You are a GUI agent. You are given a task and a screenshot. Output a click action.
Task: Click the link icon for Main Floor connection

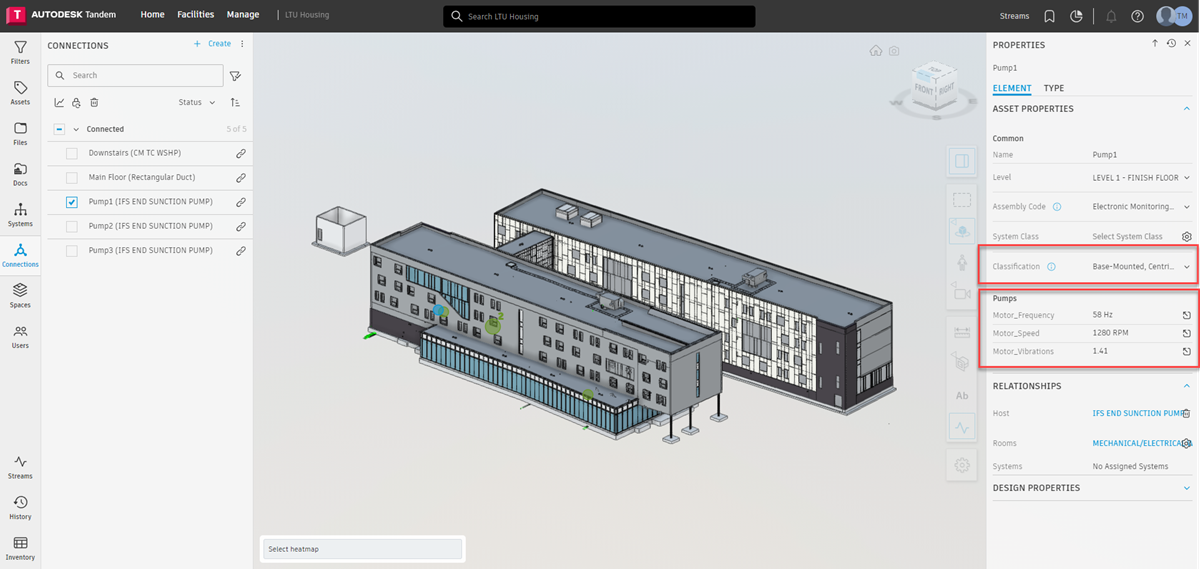pyautogui.click(x=241, y=177)
